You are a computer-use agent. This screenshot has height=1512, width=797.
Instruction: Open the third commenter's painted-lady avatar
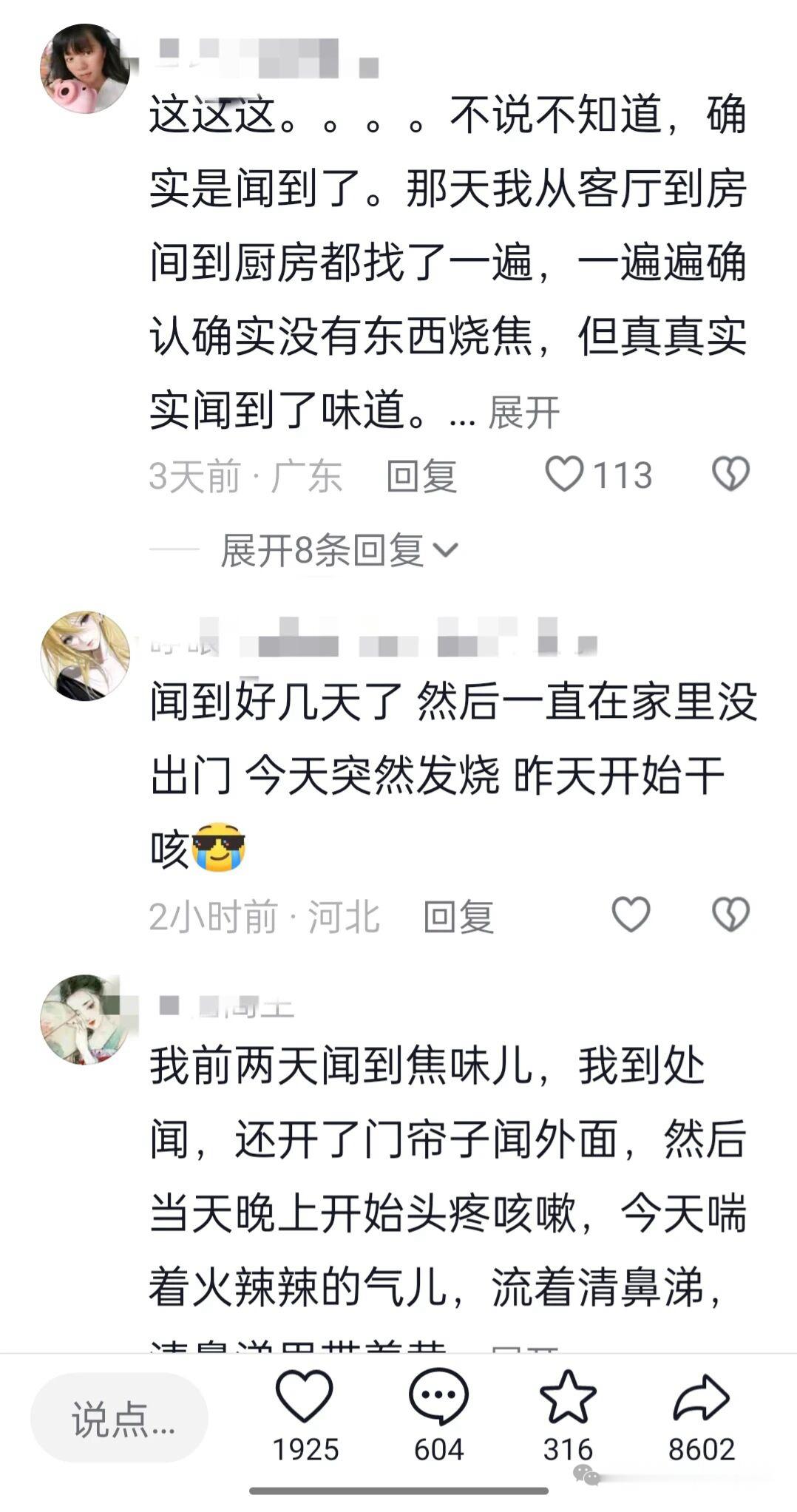[84, 1020]
